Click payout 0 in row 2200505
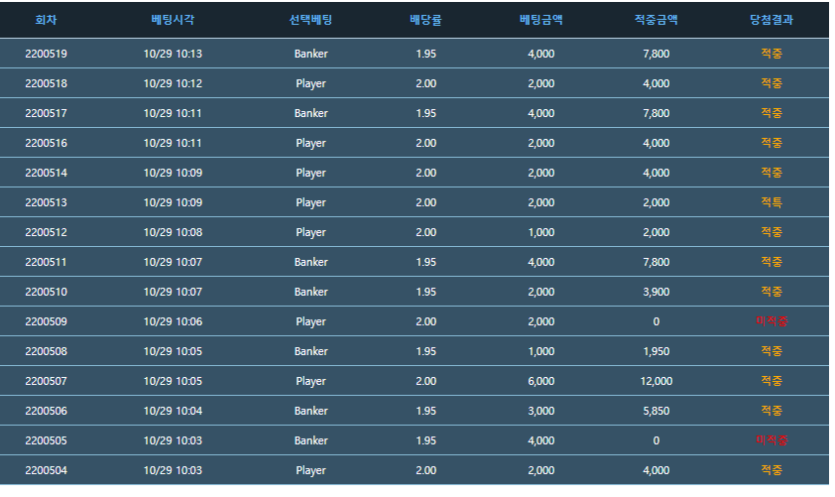Image resolution: width=835 pixels, height=497 pixels. point(656,441)
